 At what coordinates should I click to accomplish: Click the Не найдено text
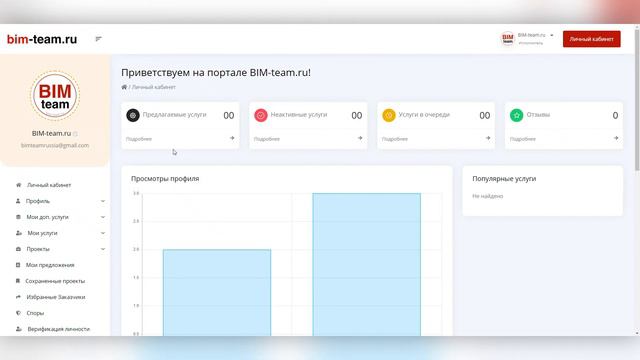[487, 196]
